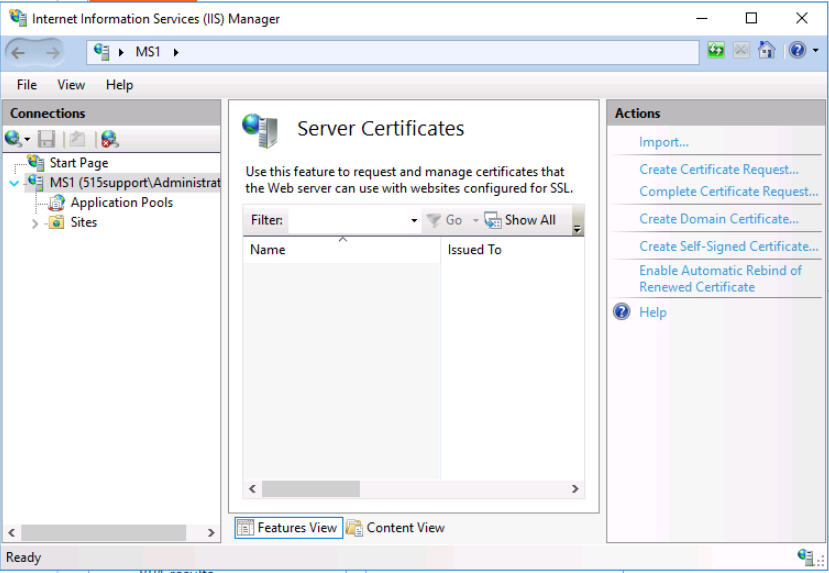Select Application Pools tree item
Image resolution: width=829 pixels, height=573 pixels.
[x=122, y=202]
